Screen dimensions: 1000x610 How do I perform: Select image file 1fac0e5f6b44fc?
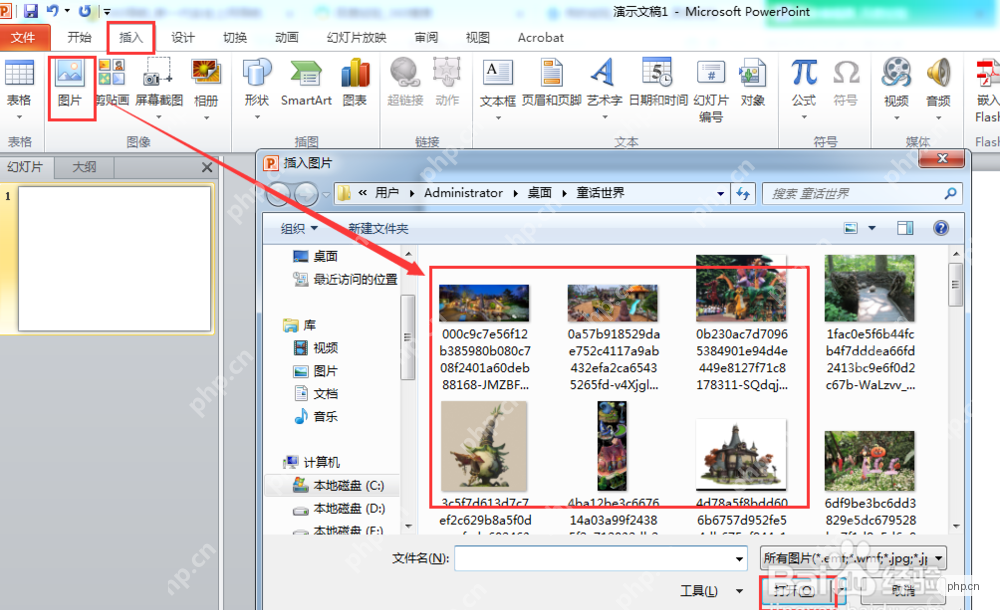coord(870,323)
